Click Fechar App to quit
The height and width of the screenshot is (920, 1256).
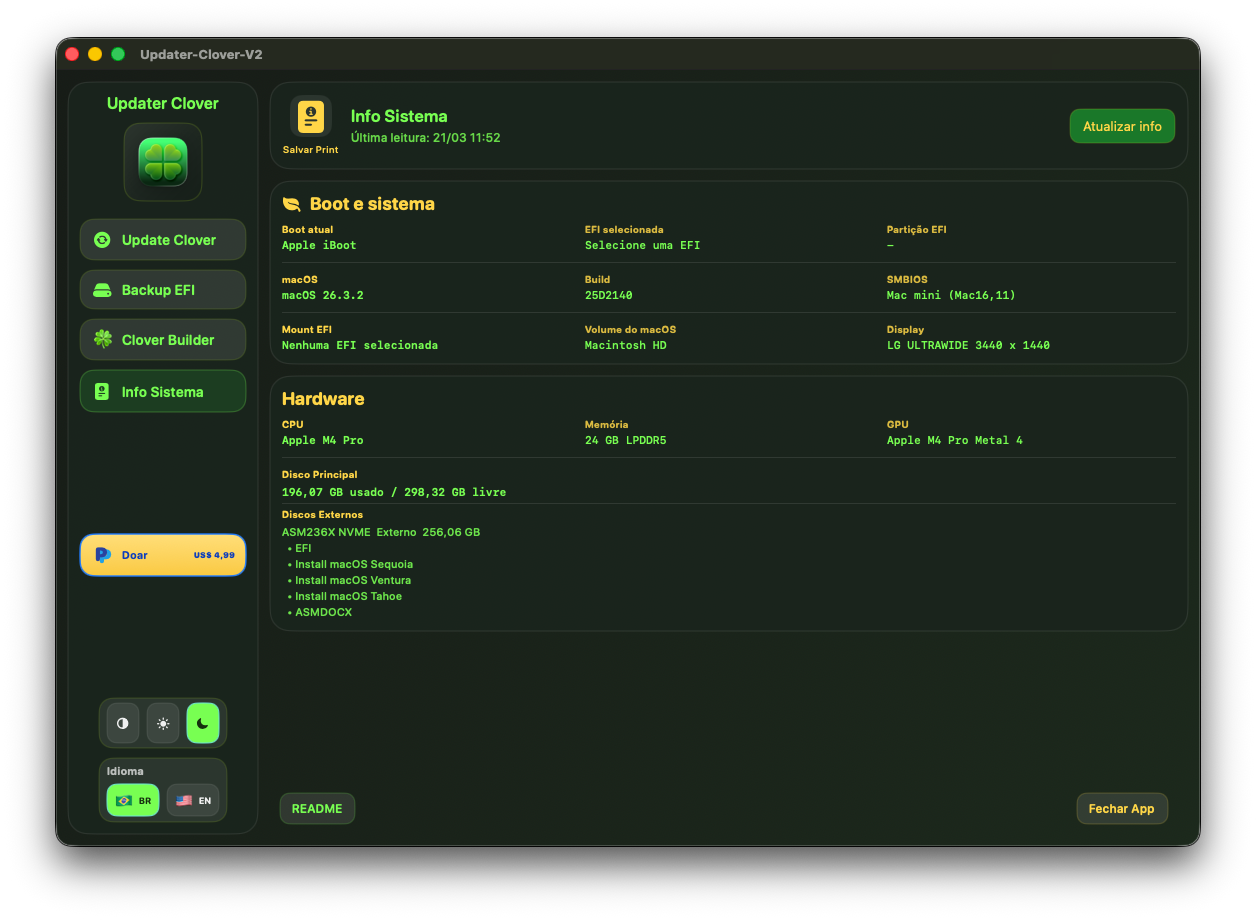coord(1122,808)
